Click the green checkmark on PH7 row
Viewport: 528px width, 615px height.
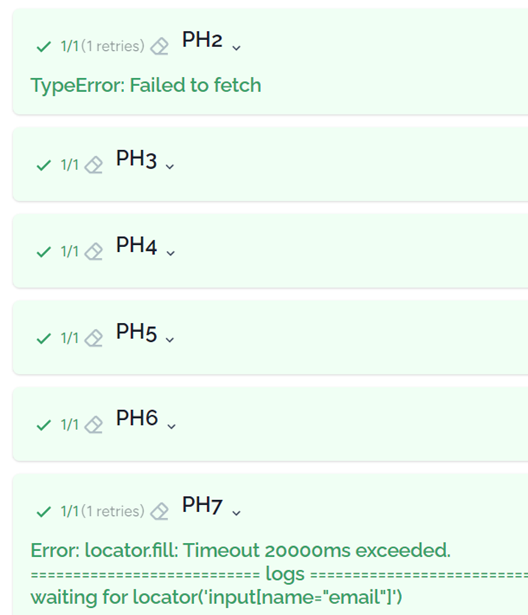click(44, 512)
